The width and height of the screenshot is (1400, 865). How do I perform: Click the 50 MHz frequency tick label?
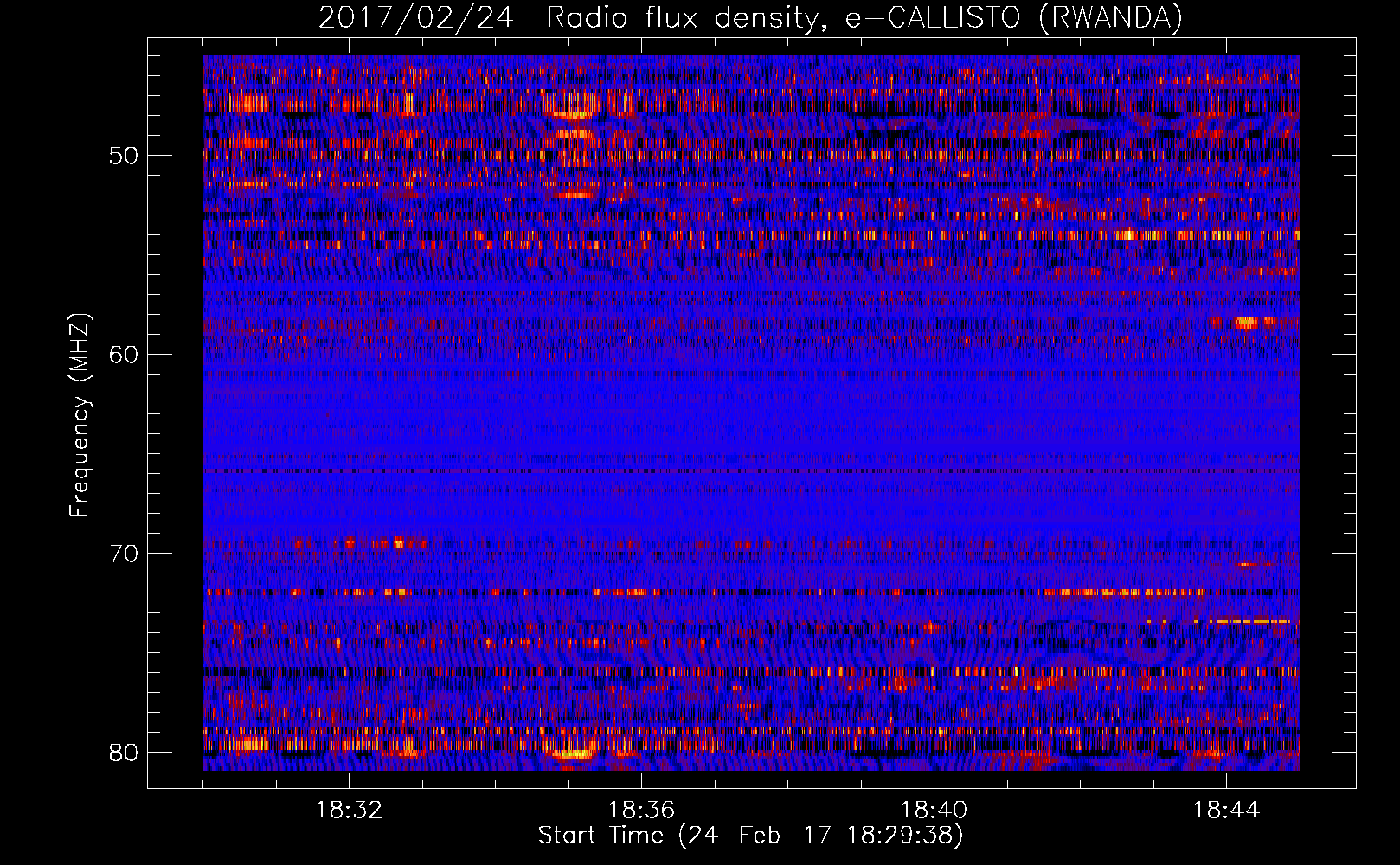(x=124, y=156)
